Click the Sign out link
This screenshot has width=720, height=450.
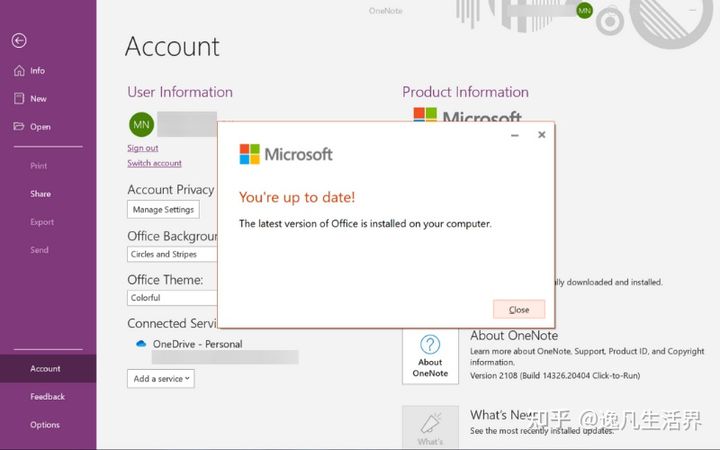[143, 148]
